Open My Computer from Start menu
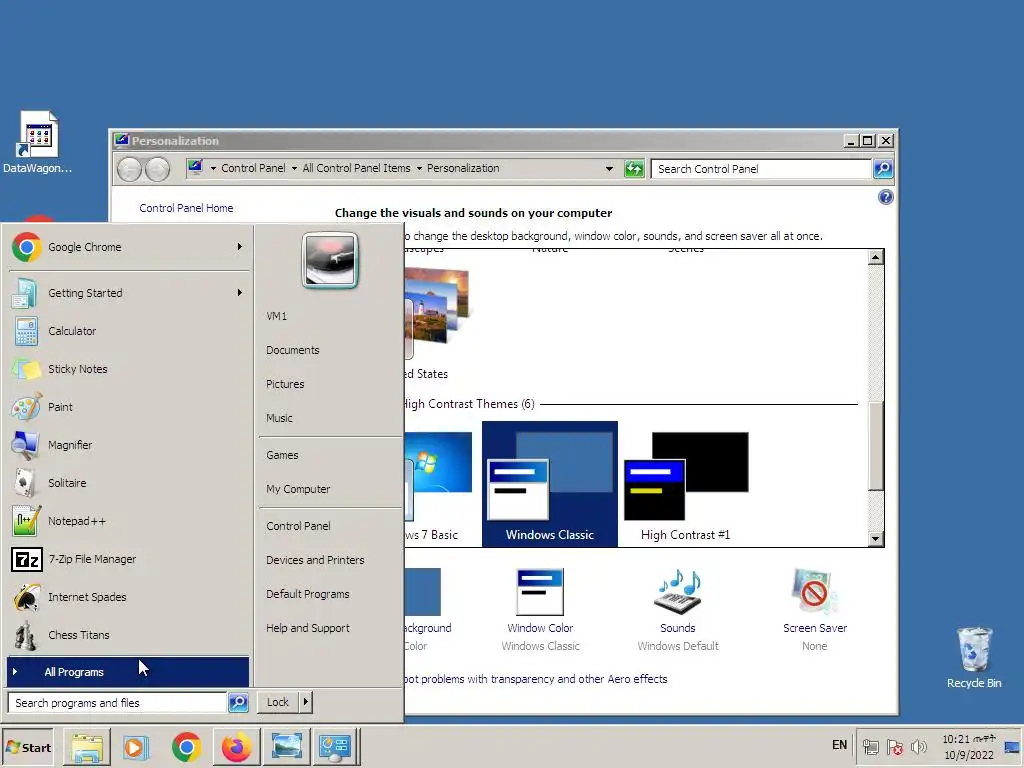 pyautogui.click(x=298, y=489)
